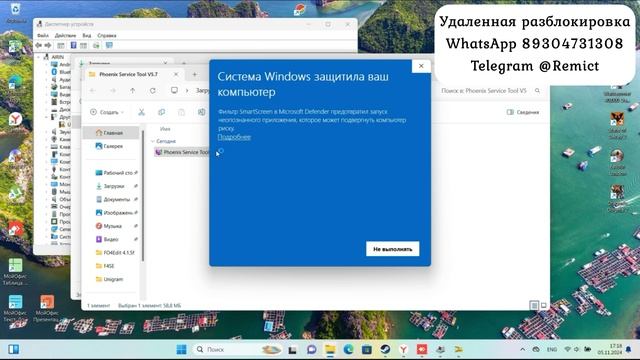Click the 'Не выполнять' button
This screenshot has height=360, width=640.
point(392,249)
